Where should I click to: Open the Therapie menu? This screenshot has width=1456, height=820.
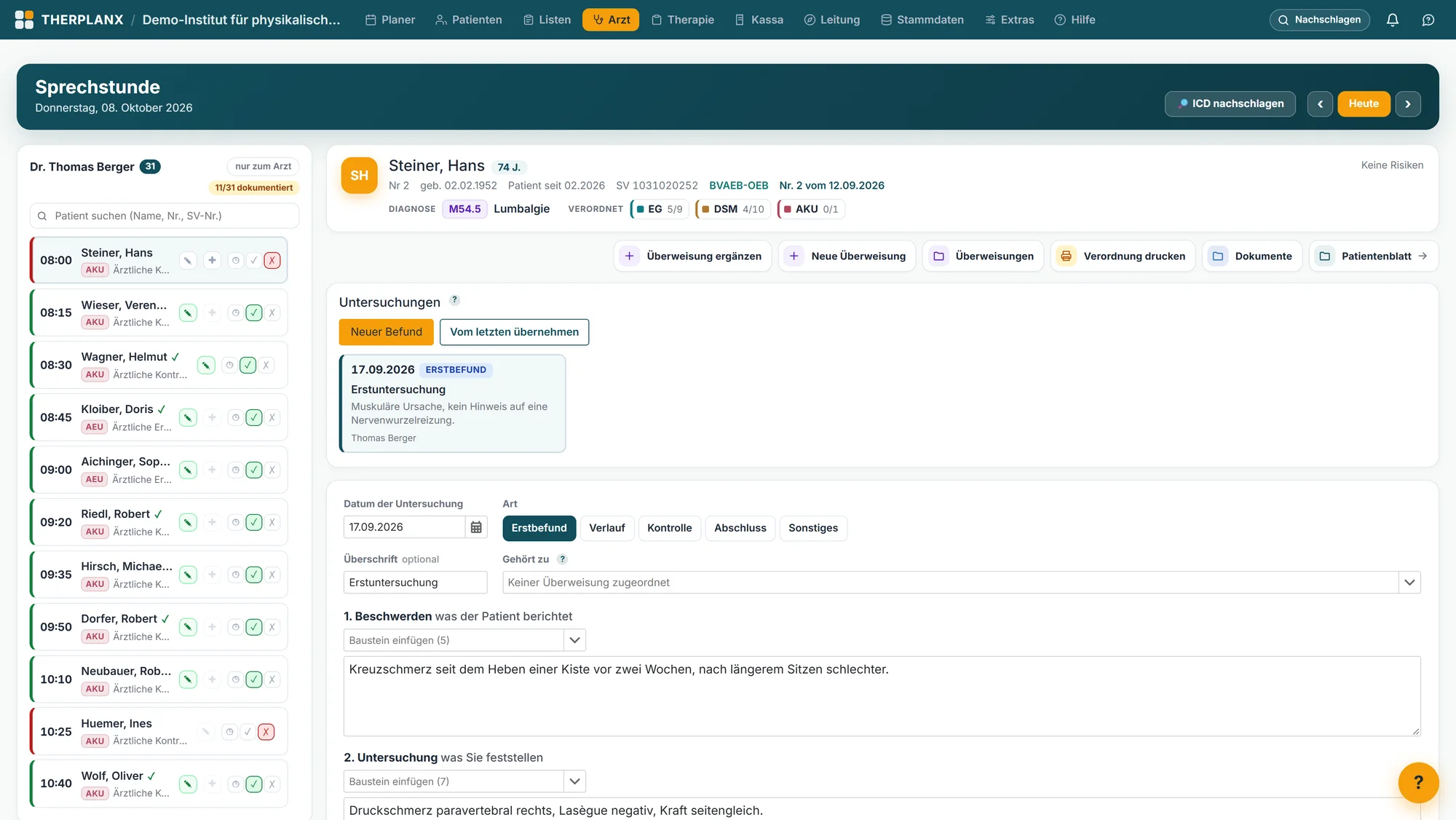click(683, 20)
